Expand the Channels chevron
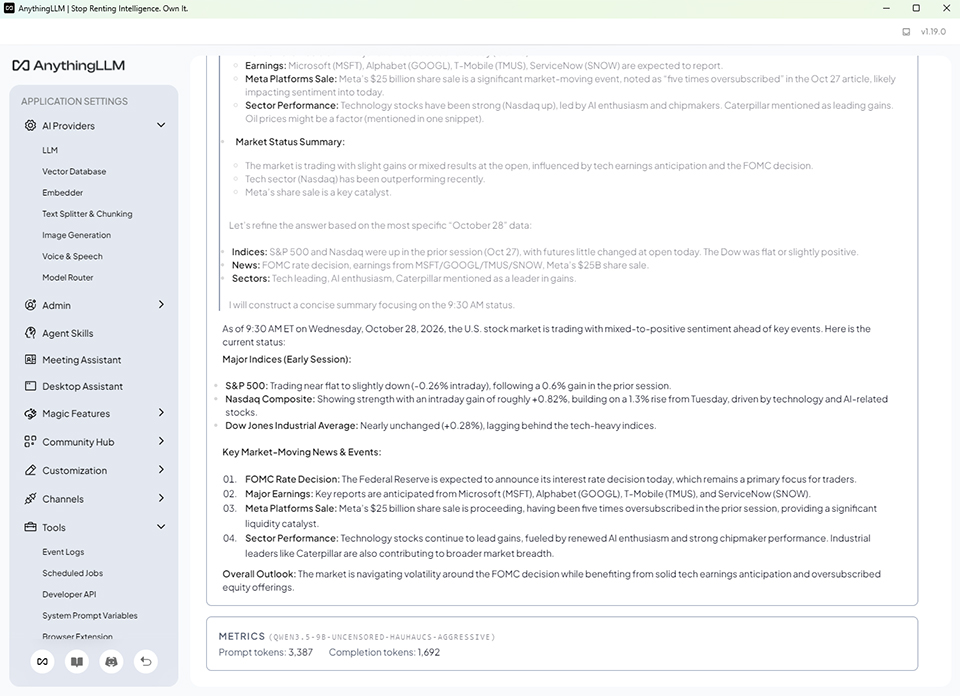 tap(161, 498)
